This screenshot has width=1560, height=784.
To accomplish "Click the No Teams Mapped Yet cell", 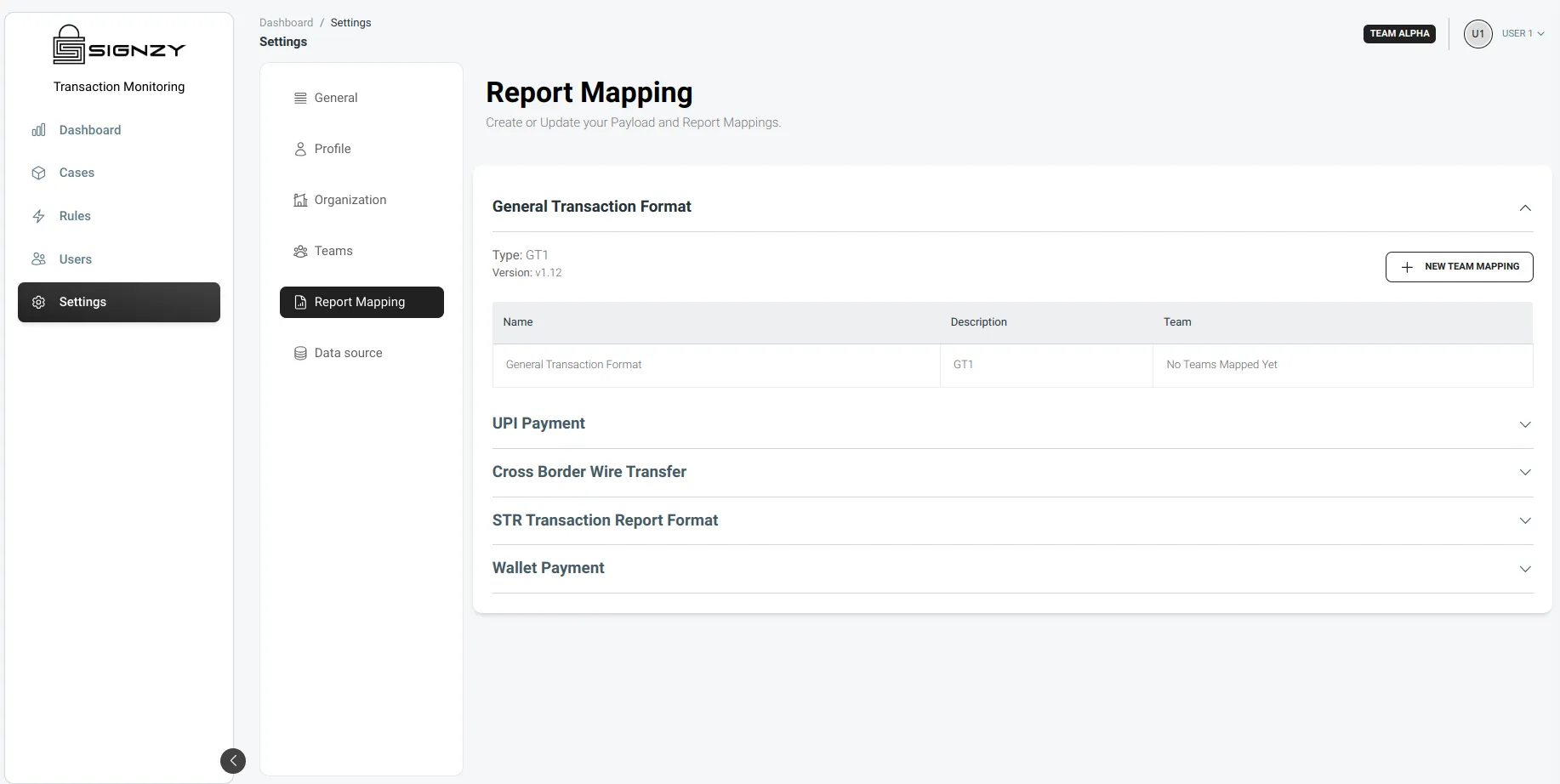I will 1342,365.
